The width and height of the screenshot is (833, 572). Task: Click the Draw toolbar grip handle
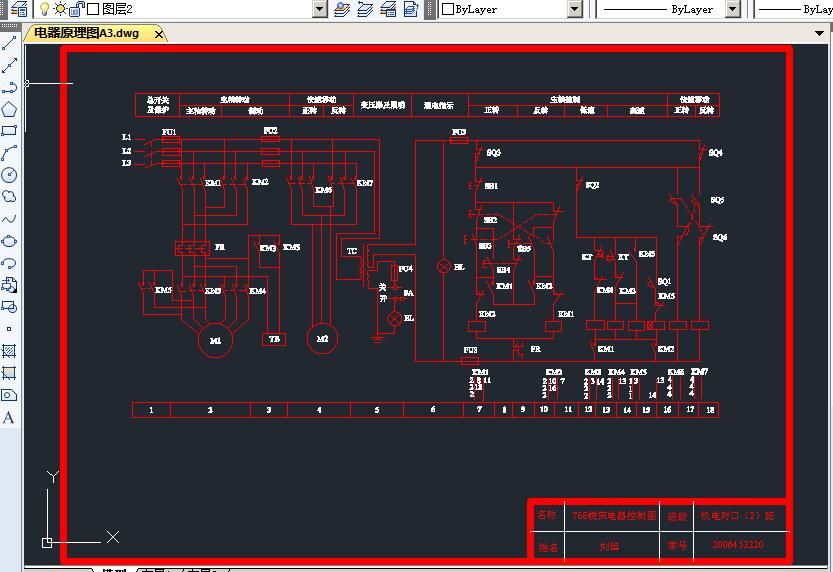pos(10,25)
